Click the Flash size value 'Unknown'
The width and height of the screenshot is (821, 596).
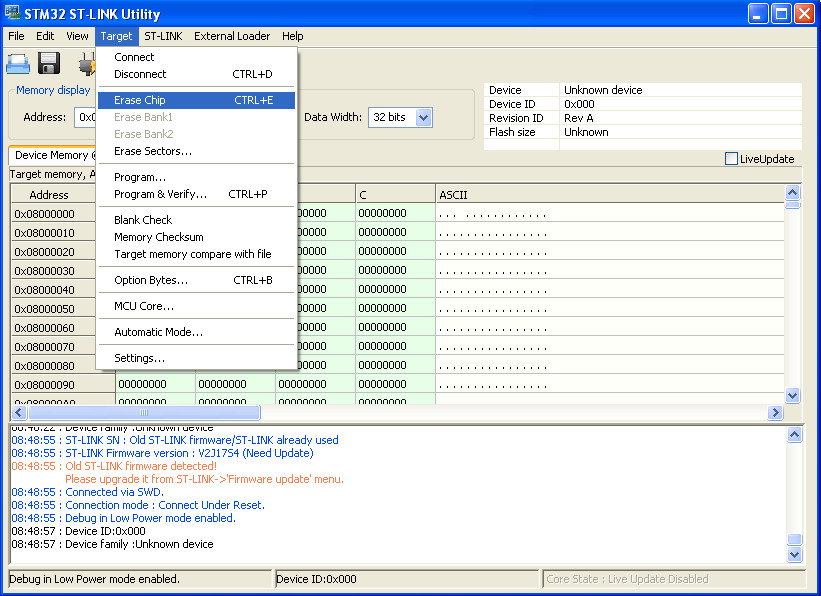[x=586, y=133]
